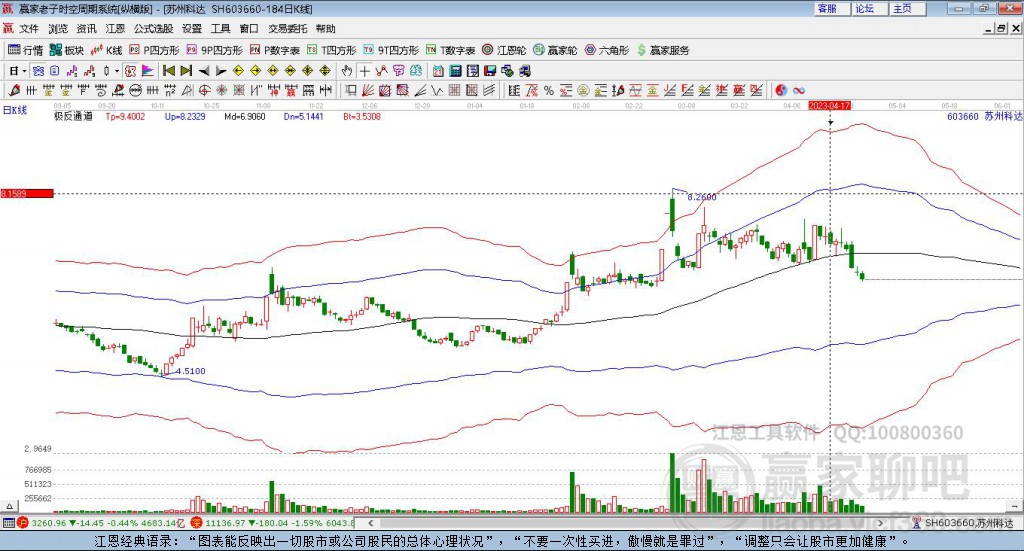
Task: Open the 交易委托 menu
Action: [x=287, y=29]
